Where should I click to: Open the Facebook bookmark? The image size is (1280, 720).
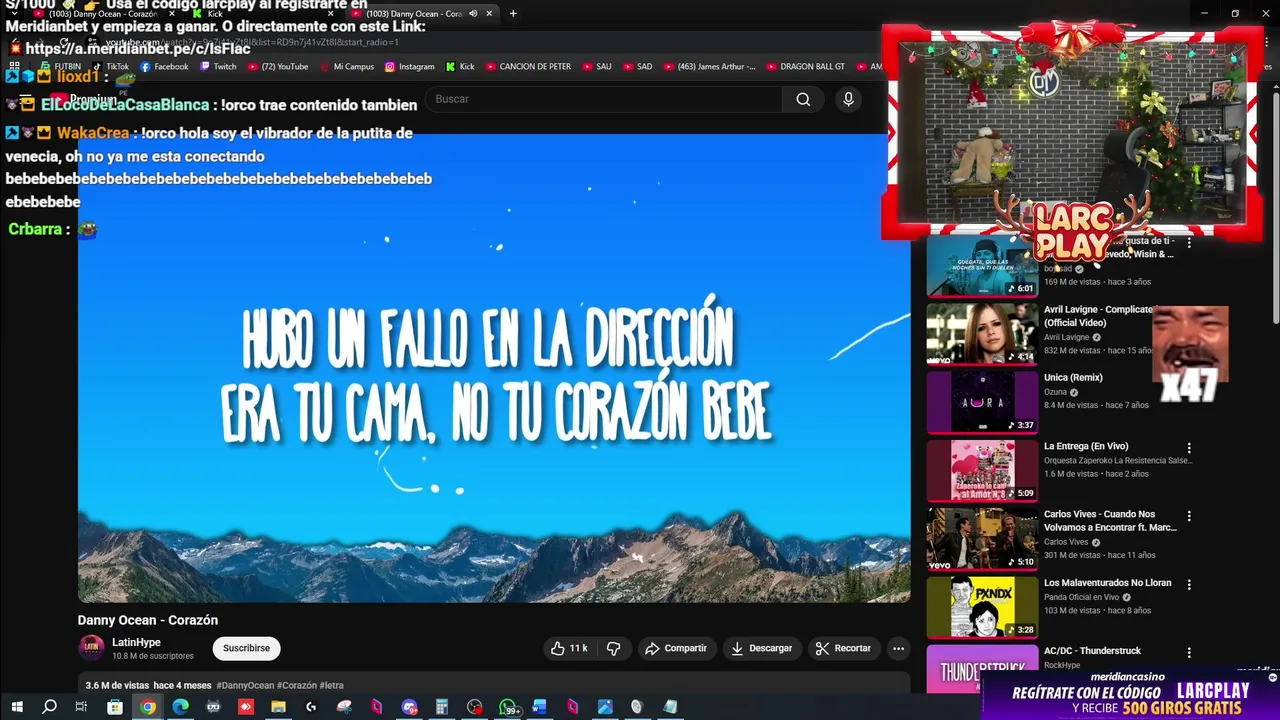coord(164,66)
